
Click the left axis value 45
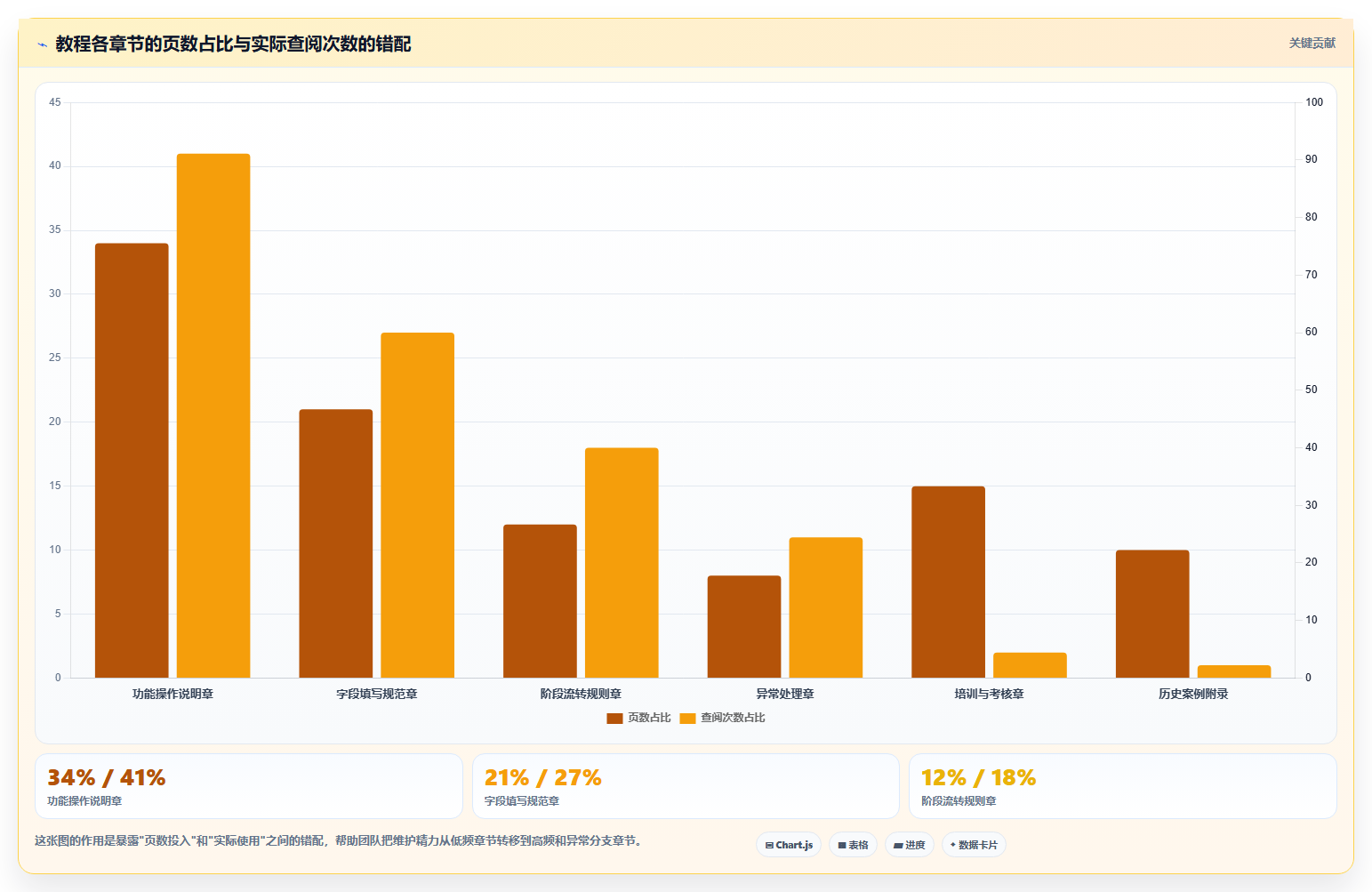pyautogui.click(x=55, y=102)
